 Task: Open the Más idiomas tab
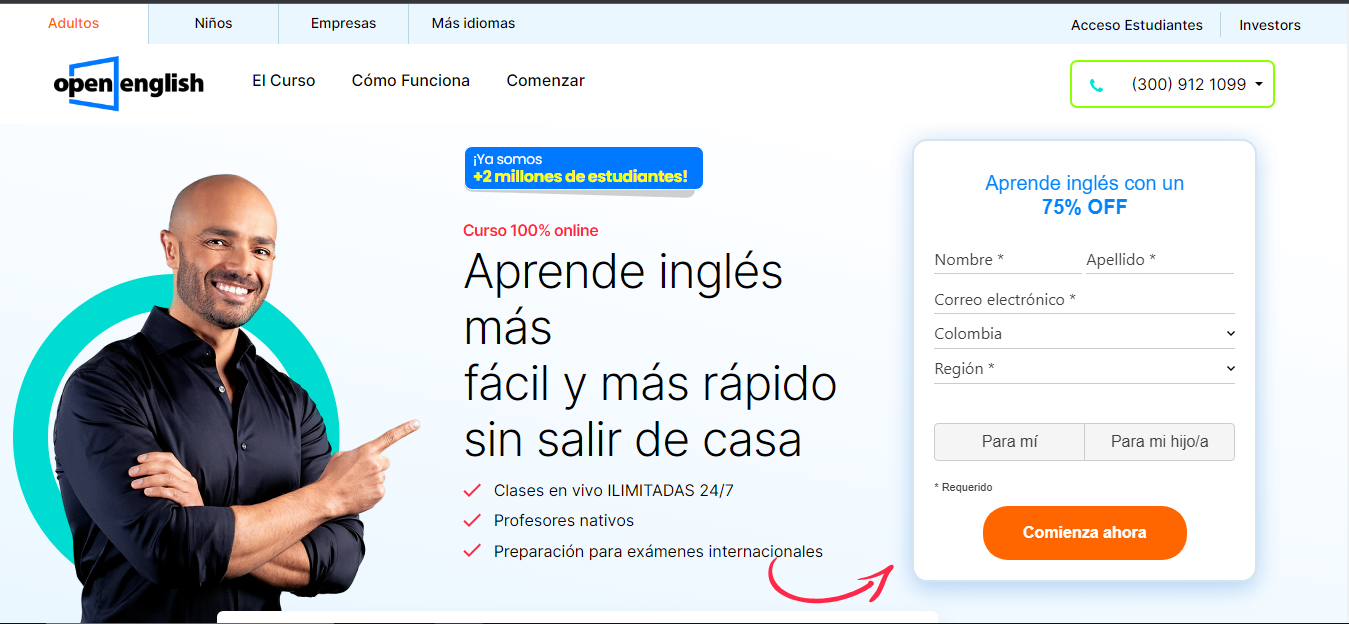pyautogui.click(x=472, y=22)
